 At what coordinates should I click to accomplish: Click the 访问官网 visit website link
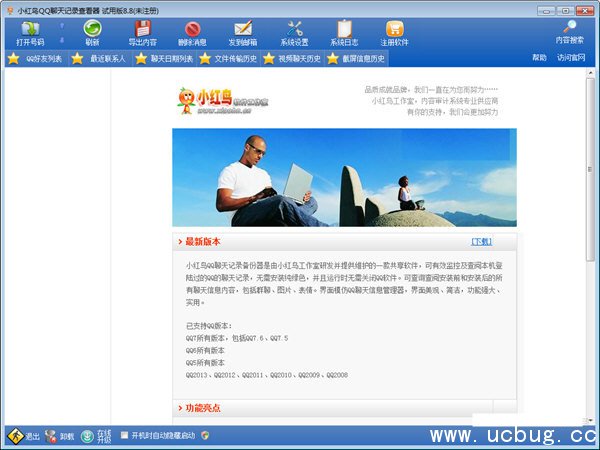point(571,58)
